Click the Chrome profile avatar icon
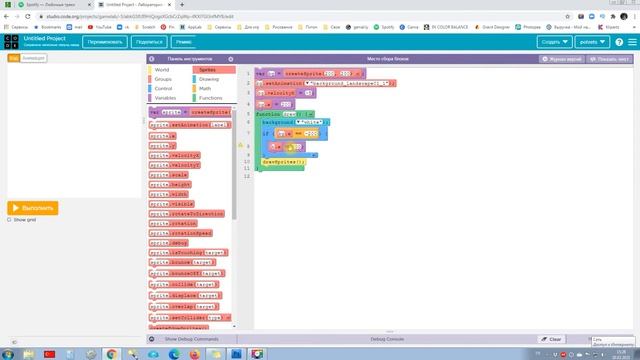640x360 pixels. point(624,16)
